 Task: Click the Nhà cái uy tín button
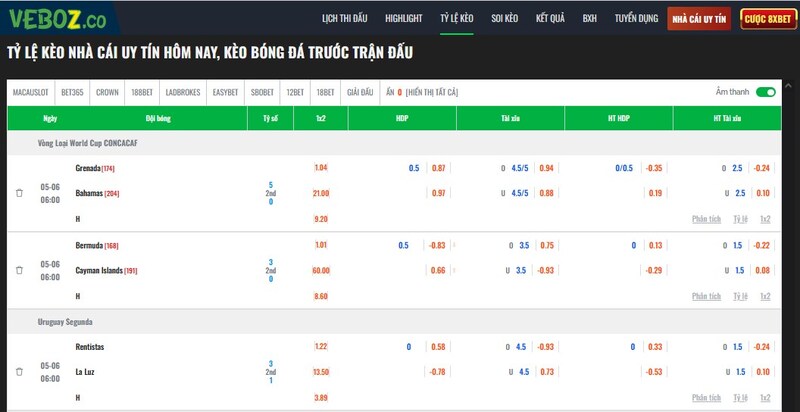pos(699,19)
